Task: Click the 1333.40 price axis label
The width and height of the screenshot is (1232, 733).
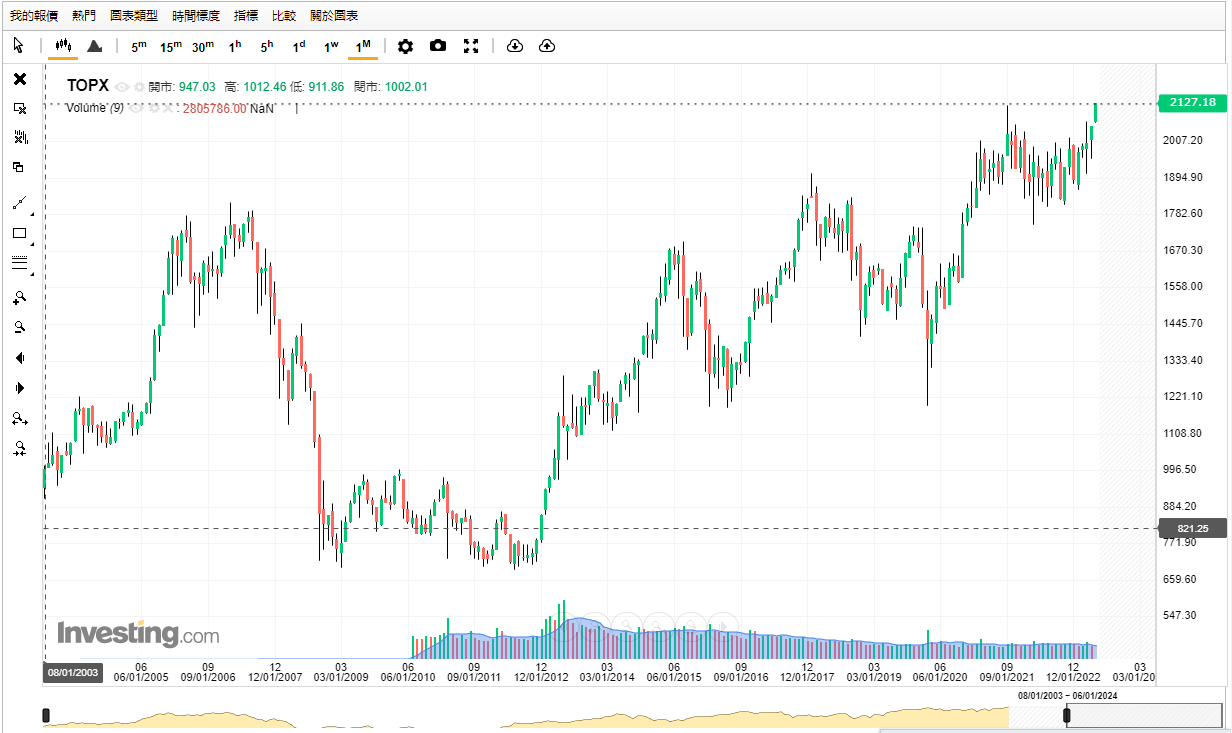Action: coord(1182,360)
